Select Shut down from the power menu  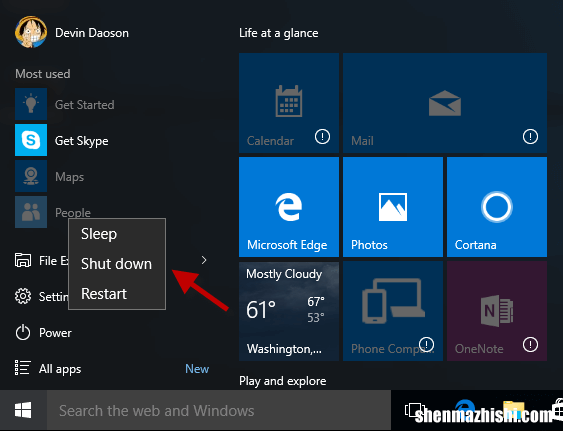click(x=117, y=264)
